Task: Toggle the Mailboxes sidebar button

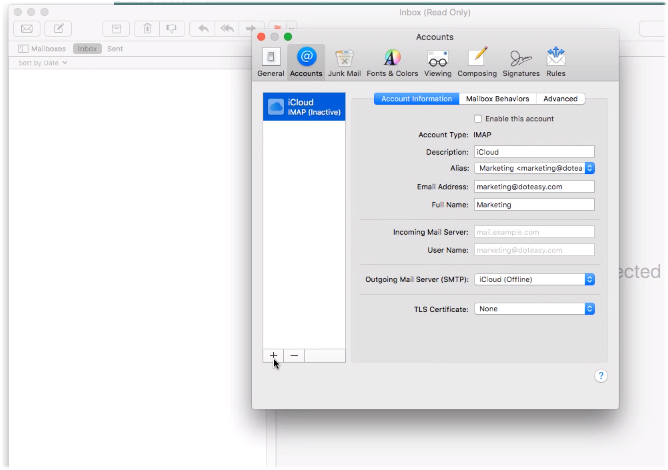Action: 42,49
